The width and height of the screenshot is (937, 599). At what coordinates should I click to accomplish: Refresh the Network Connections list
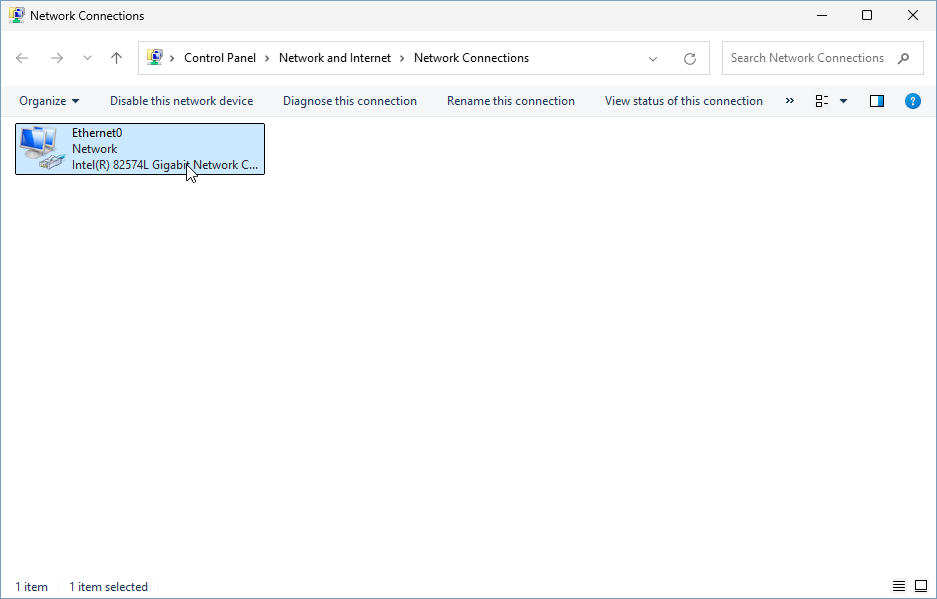click(x=689, y=58)
